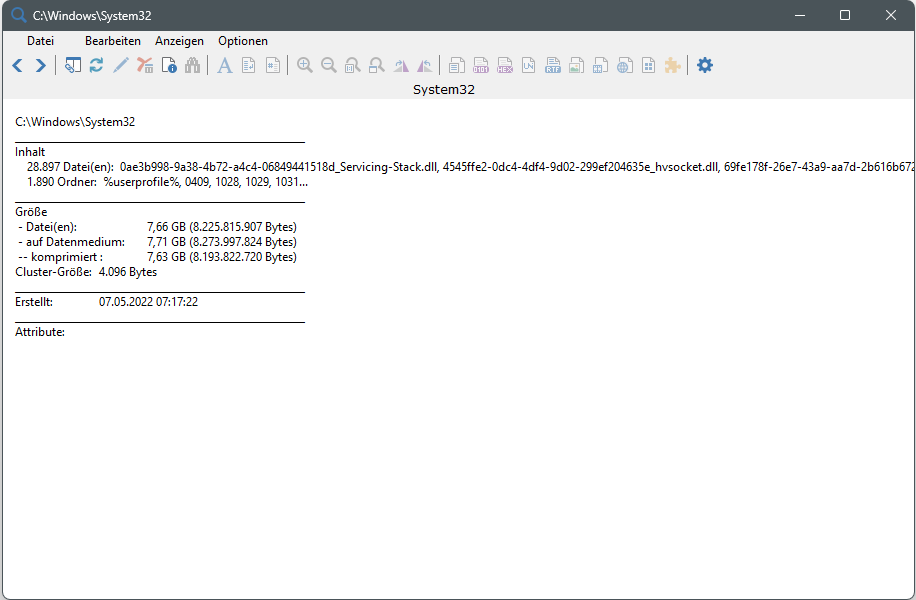Switch to image view icon
Screen dimensions: 916x600
pos(577,65)
